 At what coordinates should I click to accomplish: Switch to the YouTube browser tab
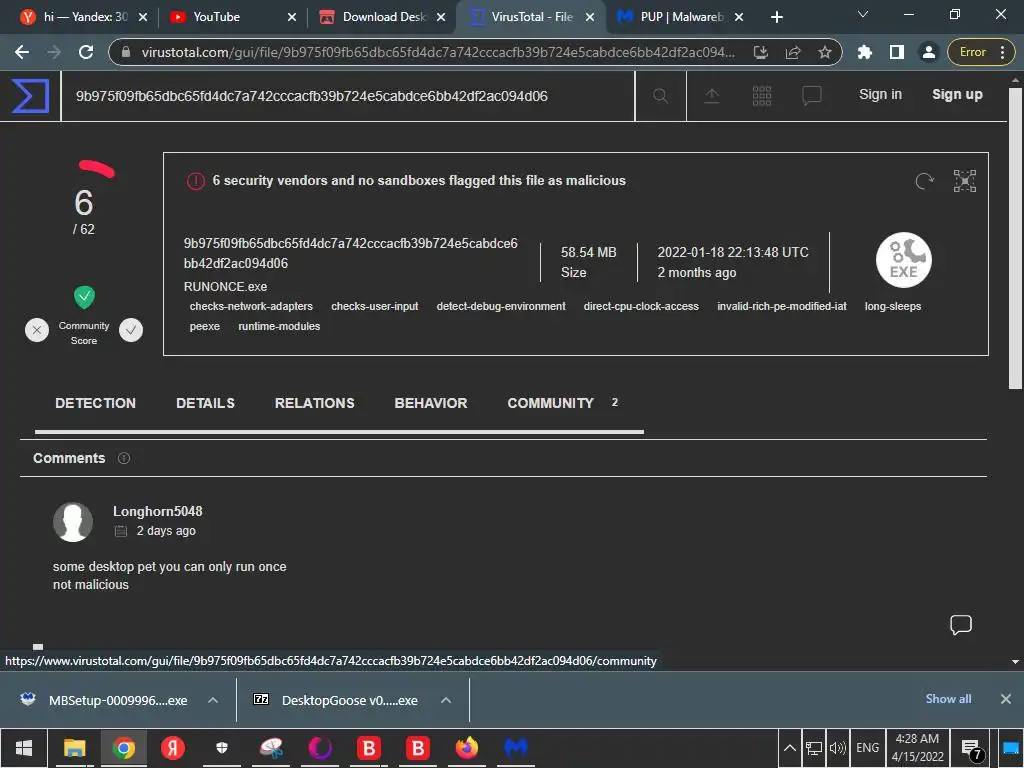tap(232, 17)
